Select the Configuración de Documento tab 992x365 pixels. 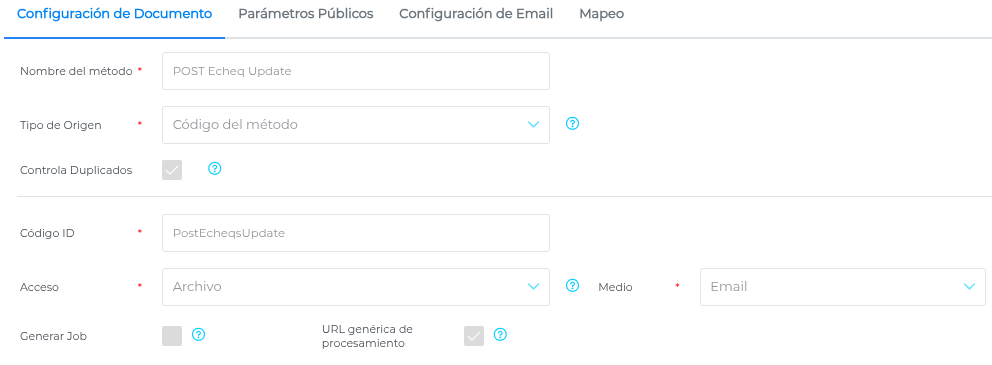pyautogui.click(x=115, y=14)
